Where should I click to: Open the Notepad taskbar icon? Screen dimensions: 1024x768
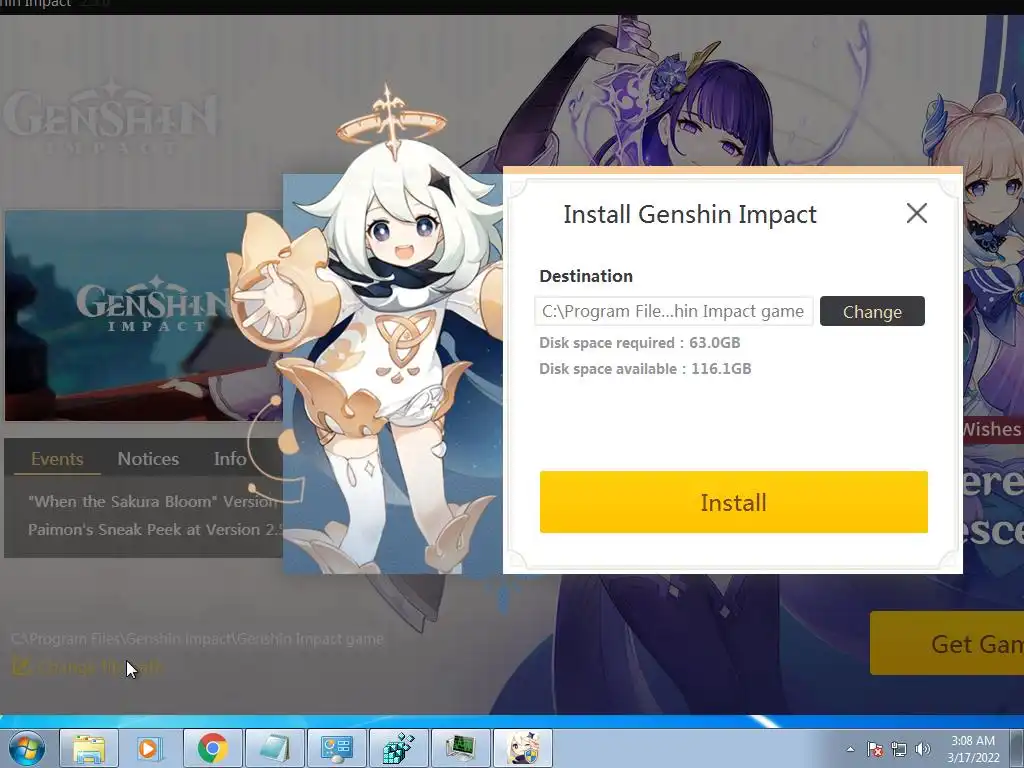[x=275, y=748]
